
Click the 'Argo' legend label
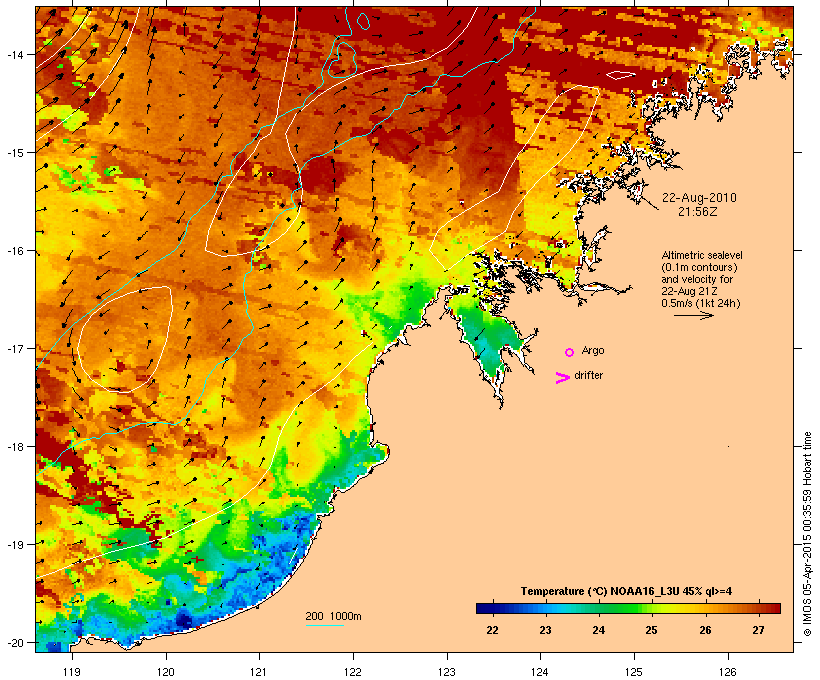tap(593, 350)
